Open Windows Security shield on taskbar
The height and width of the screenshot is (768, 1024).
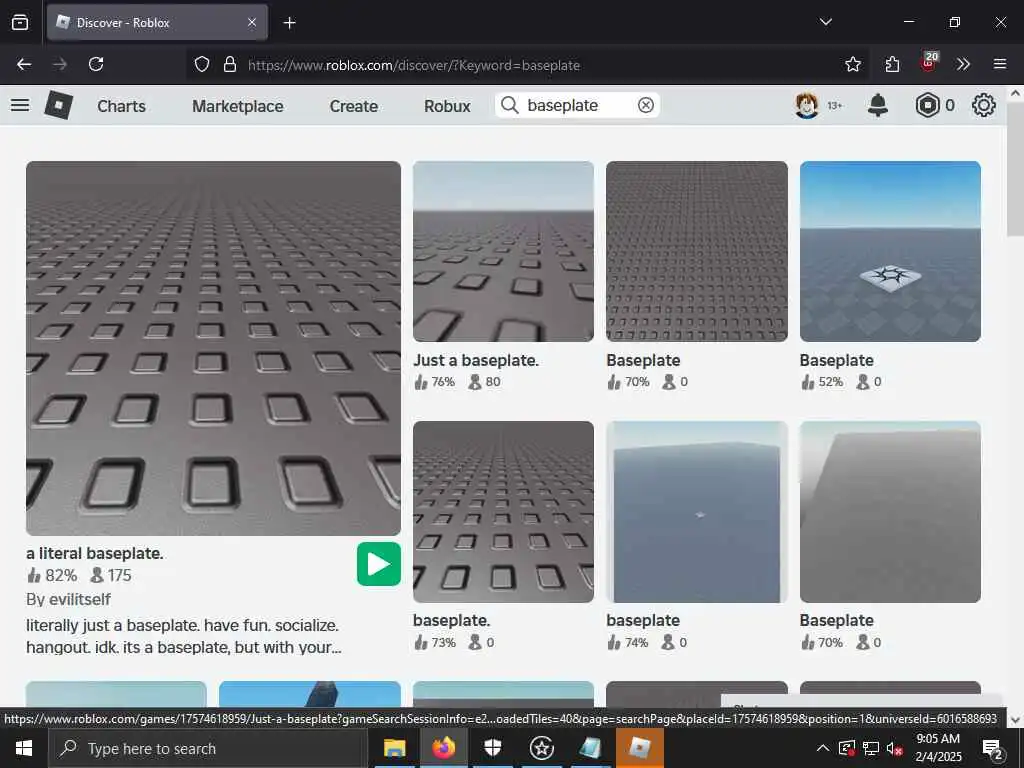[492, 748]
